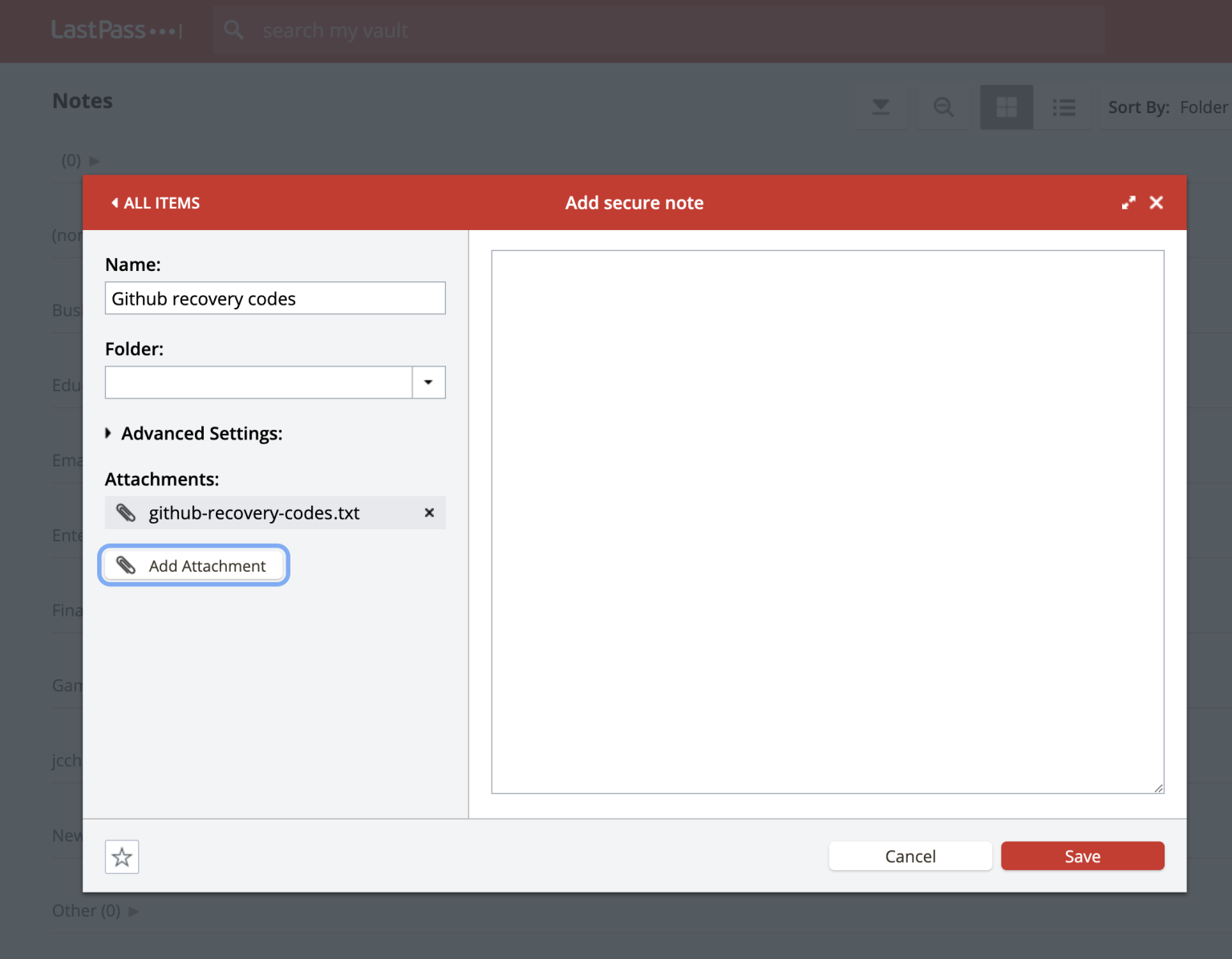Click the Add Attachment button
The image size is (1232, 959).
click(x=193, y=565)
